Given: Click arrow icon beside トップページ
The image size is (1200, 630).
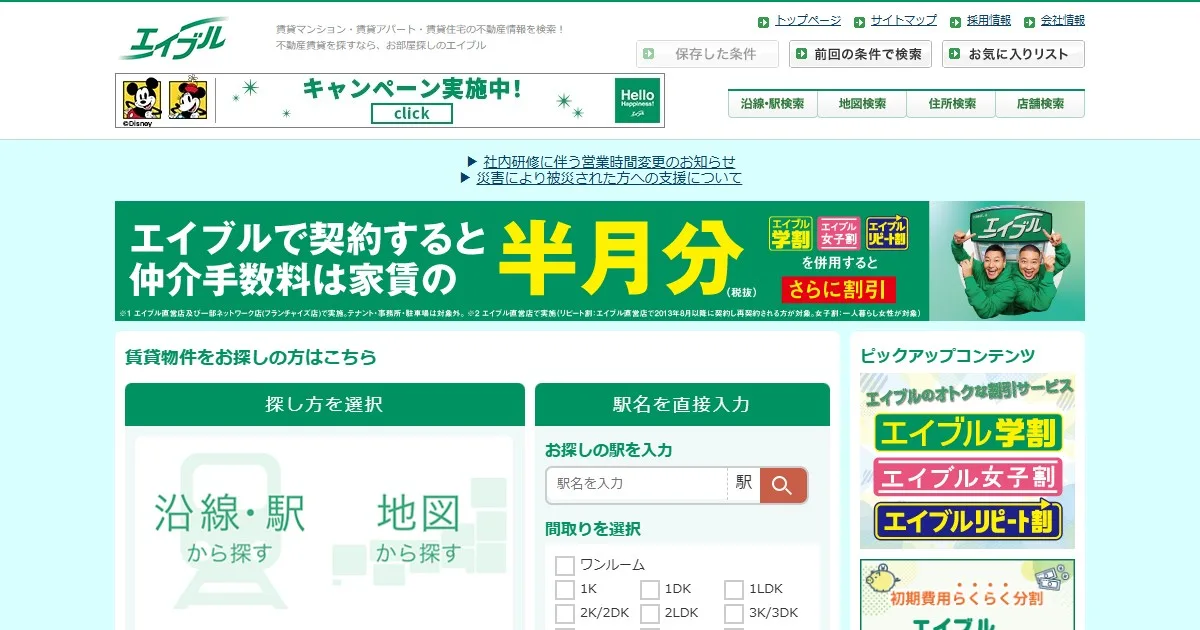Looking at the screenshot, I should pyautogui.click(x=763, y=21).
